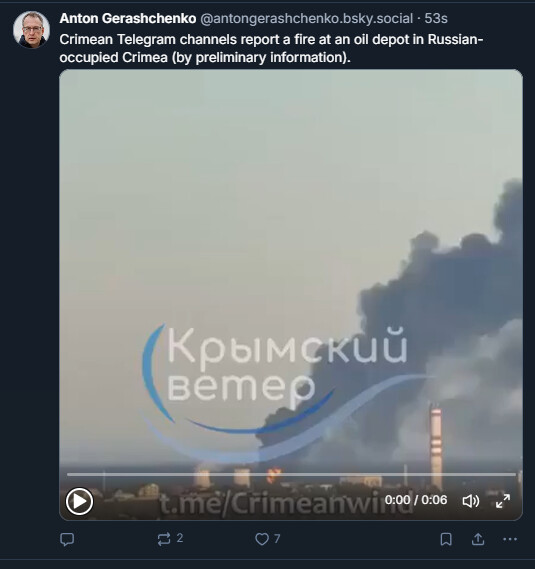The height and width of the screenshot is (569, 535).
Task: Click the post text about Crimean oil depot
Action: click(271, 48)
